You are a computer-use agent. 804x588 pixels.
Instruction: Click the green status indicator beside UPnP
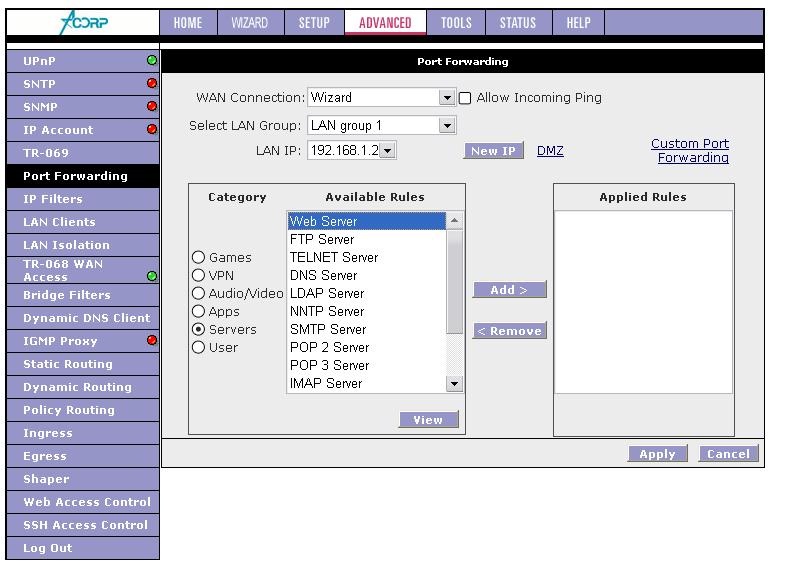pyautogui.click(x=152, y=61)
